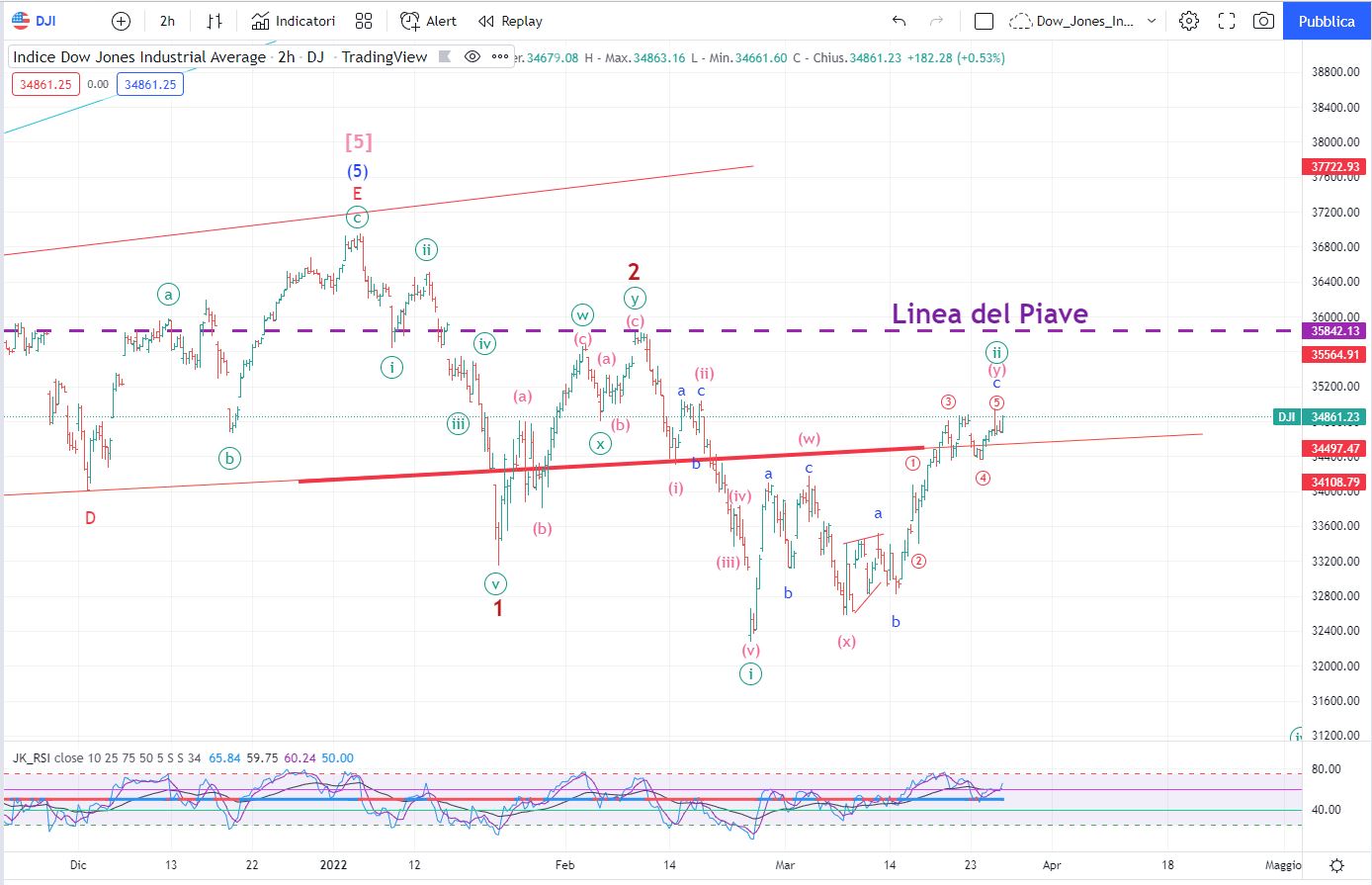Open the Indicatori indicators dialog
Image resolution: width=1372 pixels, height=885 pixels.
coord(294,21)
